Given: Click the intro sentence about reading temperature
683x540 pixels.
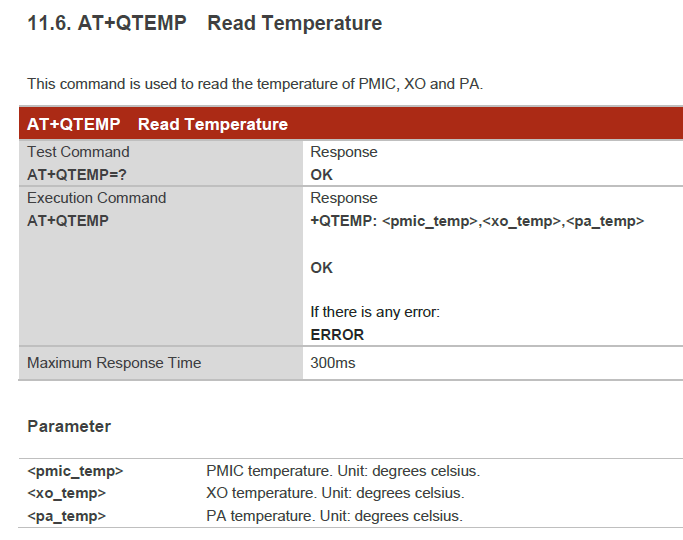Looking at the screenshot, I should pyautogui.click(x=255, y=84).
